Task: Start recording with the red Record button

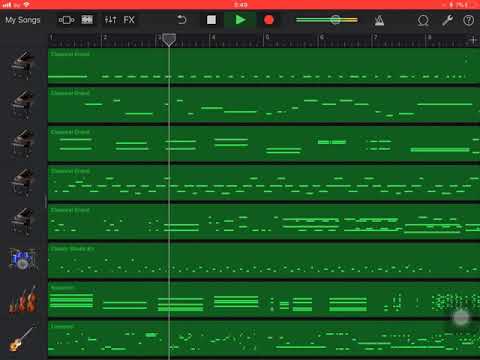Action: (269, 20)
